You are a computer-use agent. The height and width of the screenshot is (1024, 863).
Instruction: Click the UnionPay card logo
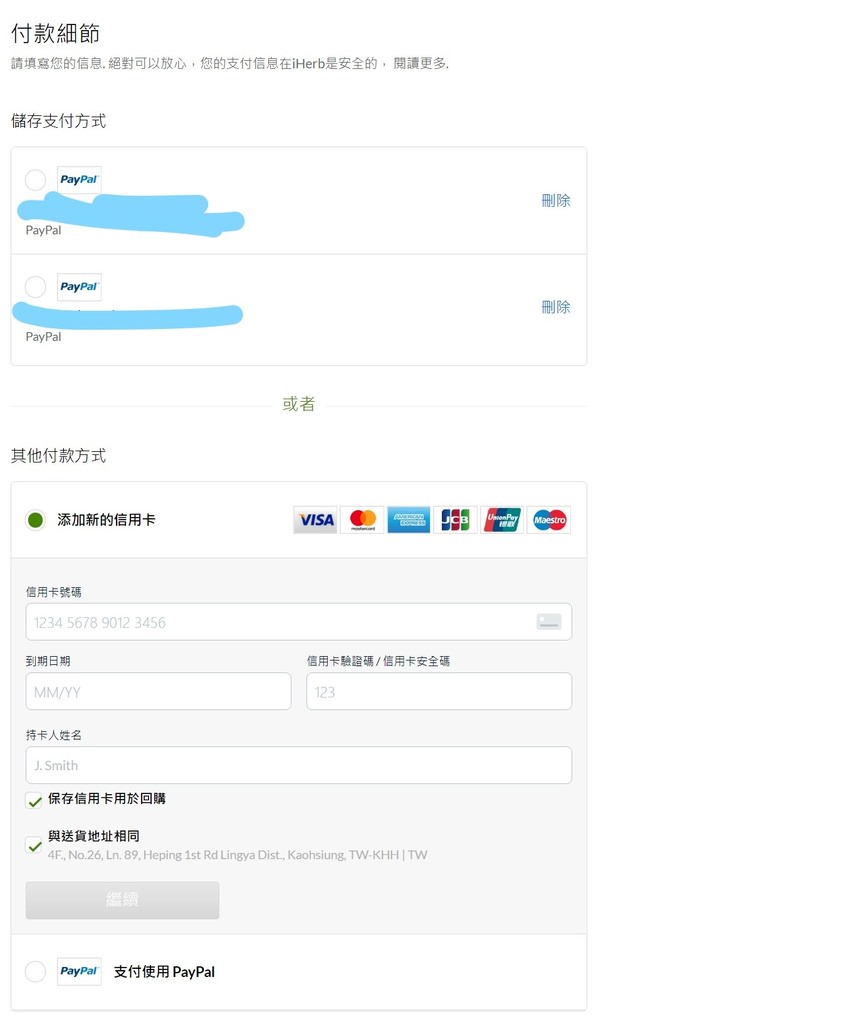pyautogui.click(x=502, y=520)
